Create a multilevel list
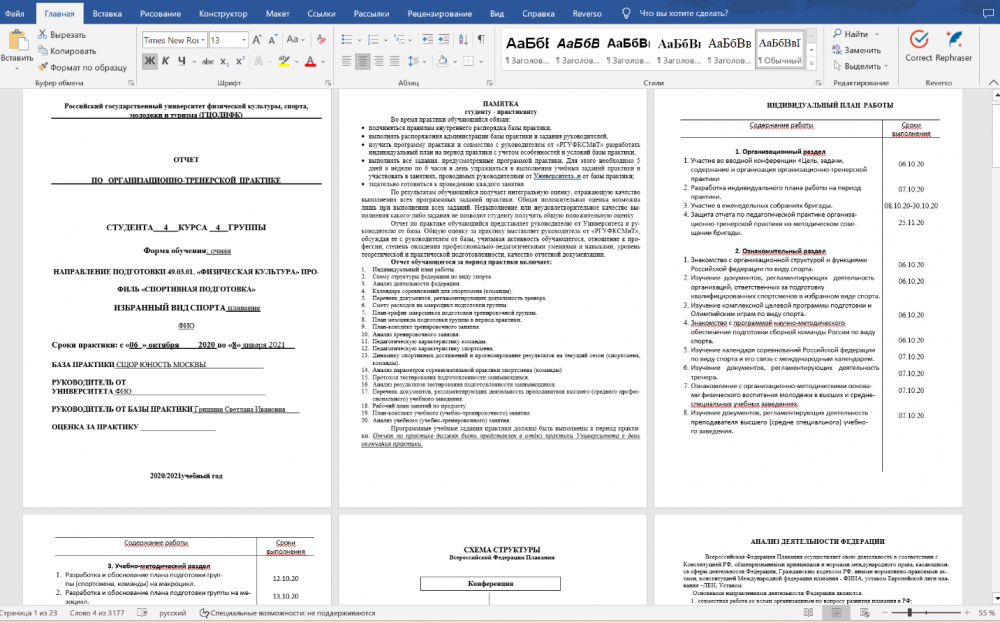 pyautogui.click(x=400, y=40)
